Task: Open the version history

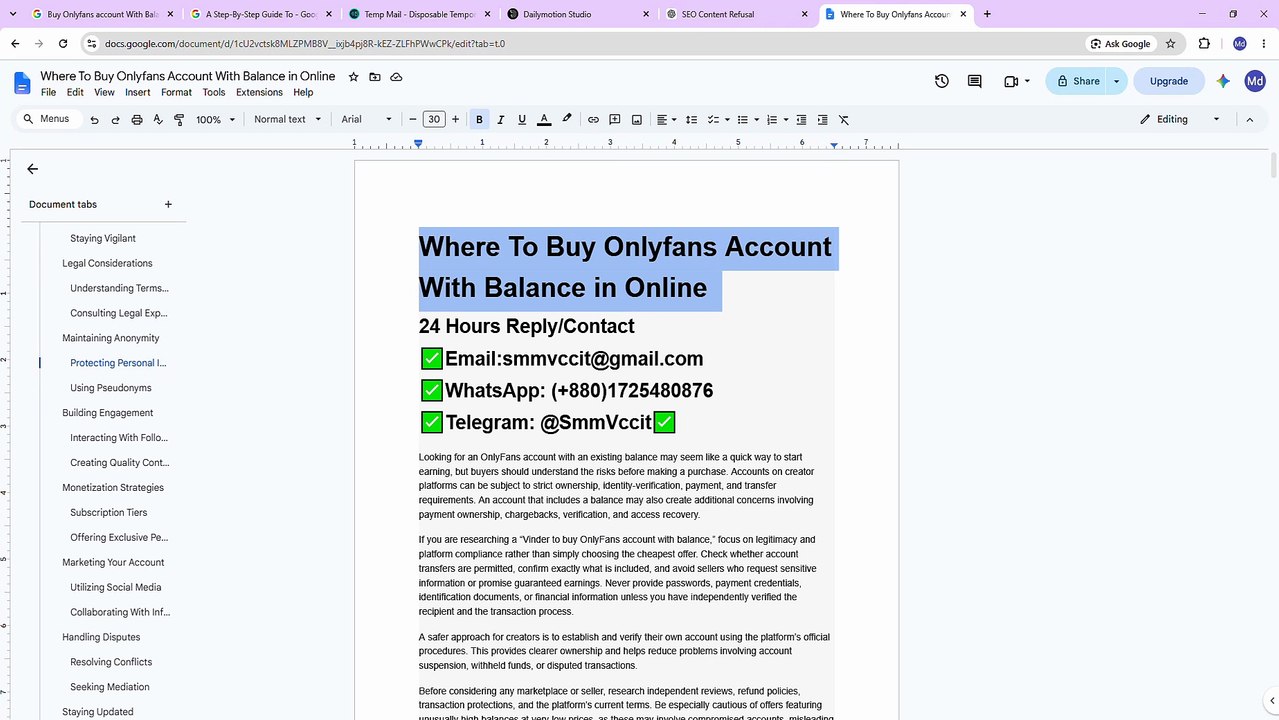Action: click(x=941, y=81)
